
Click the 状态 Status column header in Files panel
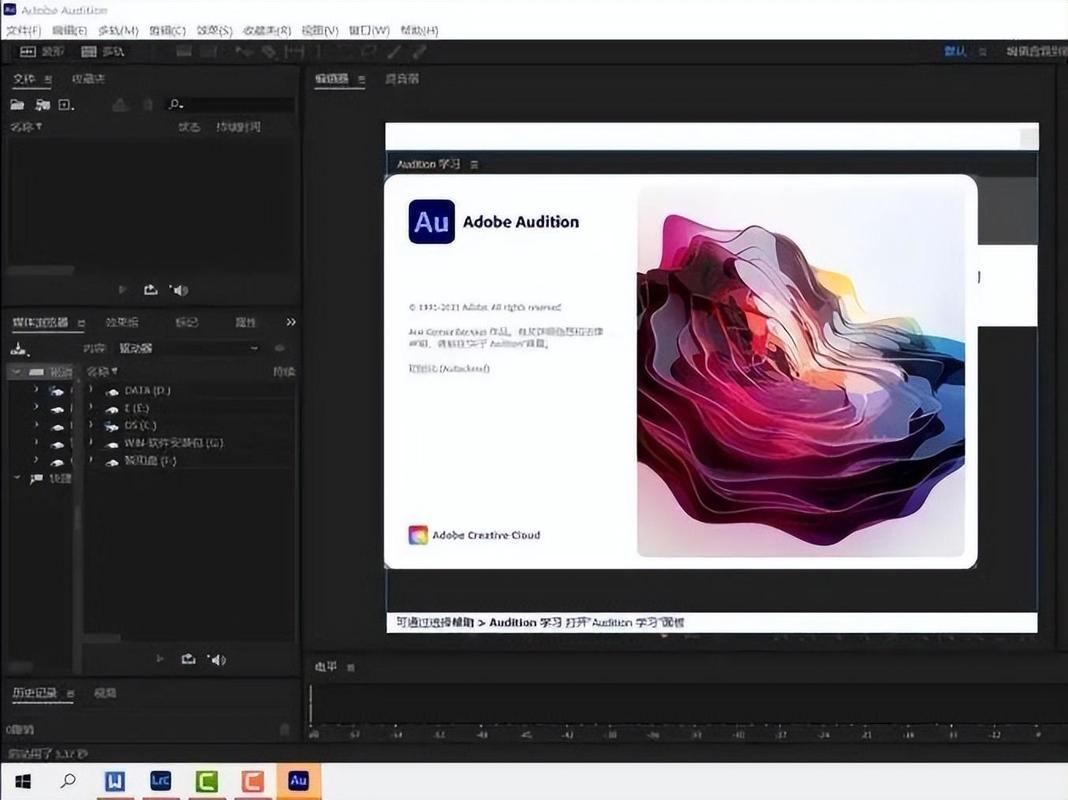(189, 127)
